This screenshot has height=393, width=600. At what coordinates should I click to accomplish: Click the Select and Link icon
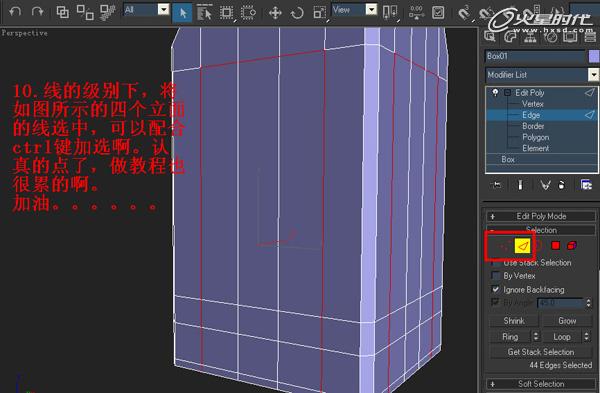[x=63, y=12]
